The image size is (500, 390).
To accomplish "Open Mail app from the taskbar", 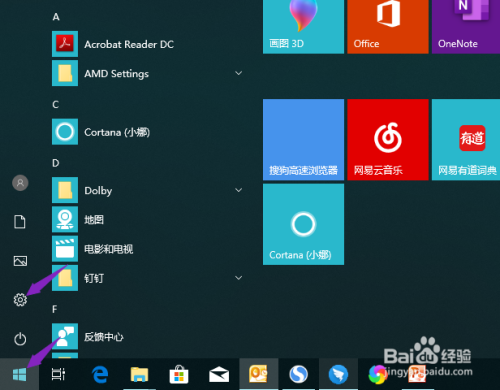I will point(219,375).
